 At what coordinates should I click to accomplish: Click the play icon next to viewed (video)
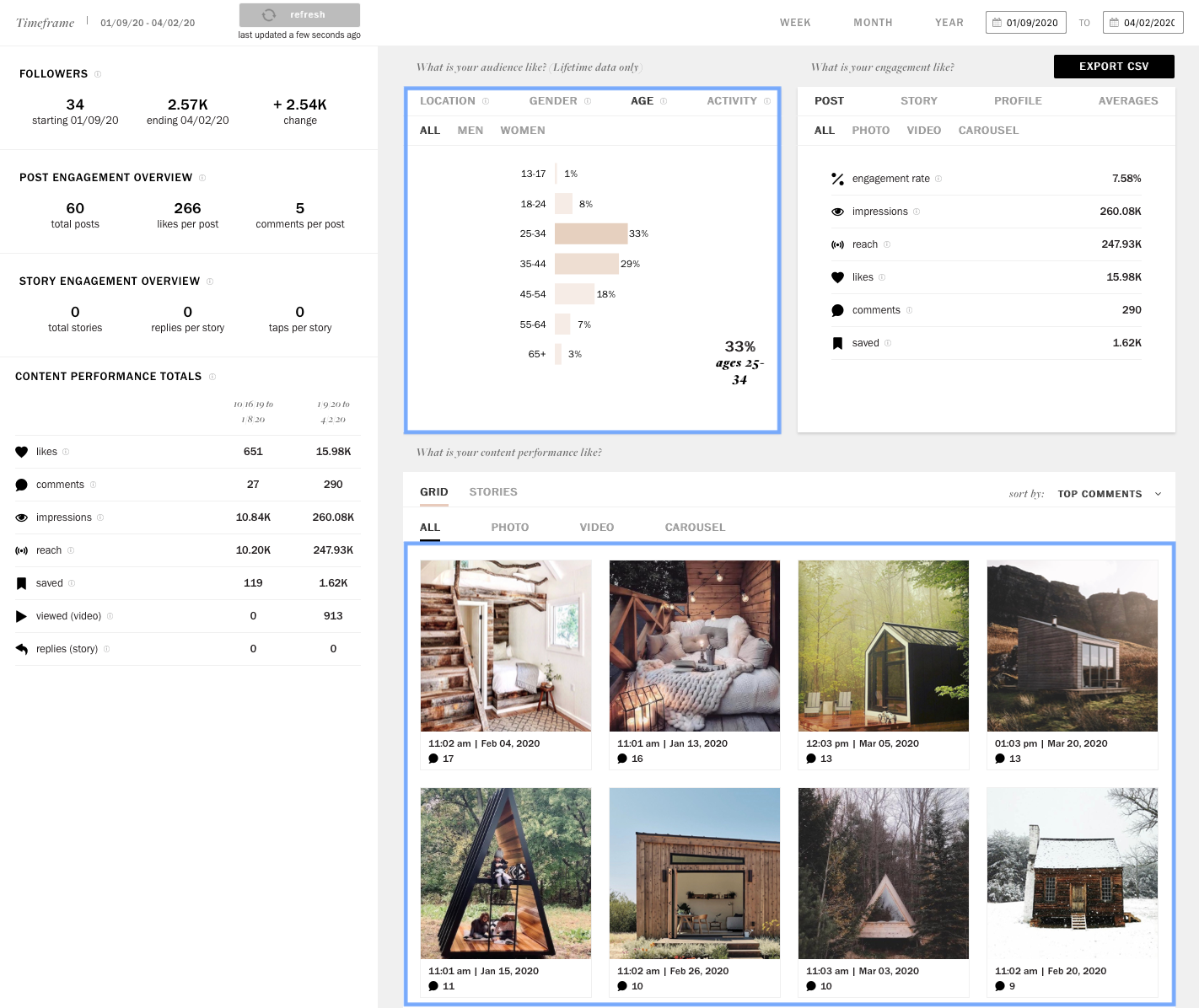coord(22,616)
